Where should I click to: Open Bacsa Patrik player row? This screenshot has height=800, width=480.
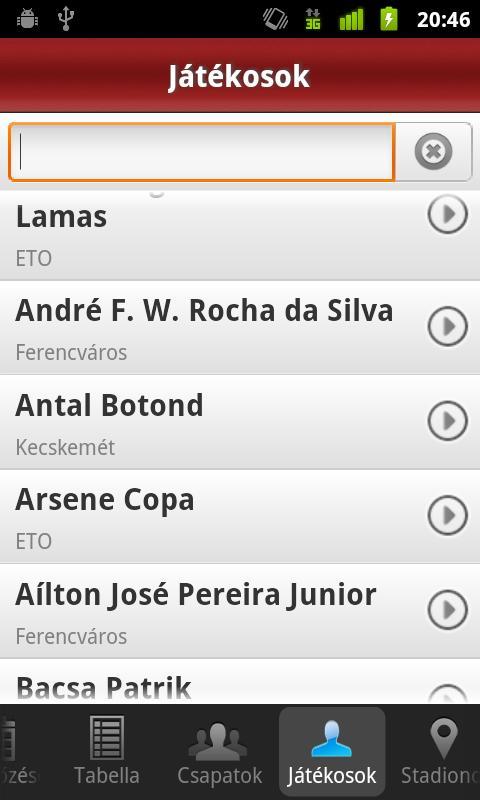click(240, 682)
